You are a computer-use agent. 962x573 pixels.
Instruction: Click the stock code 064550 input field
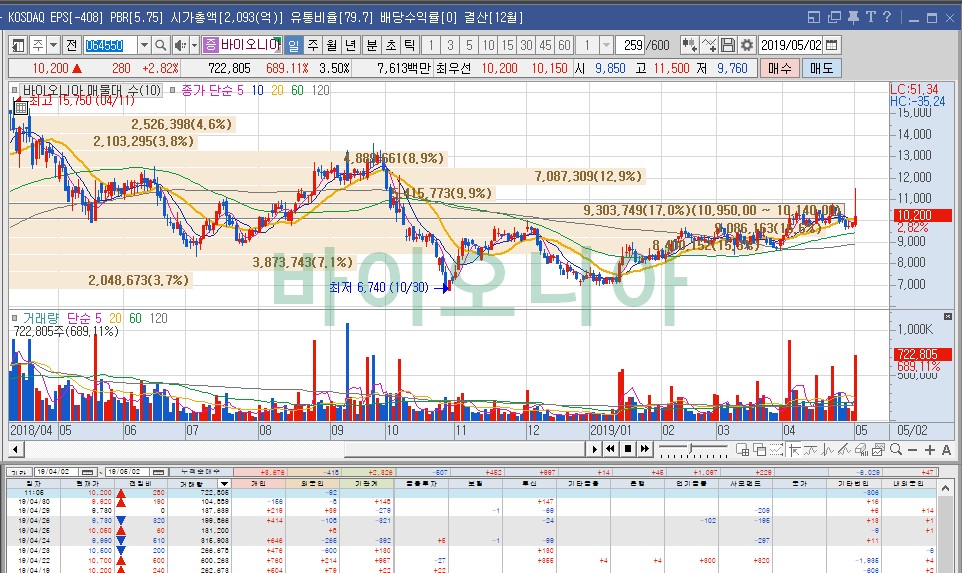coord(110,45)
